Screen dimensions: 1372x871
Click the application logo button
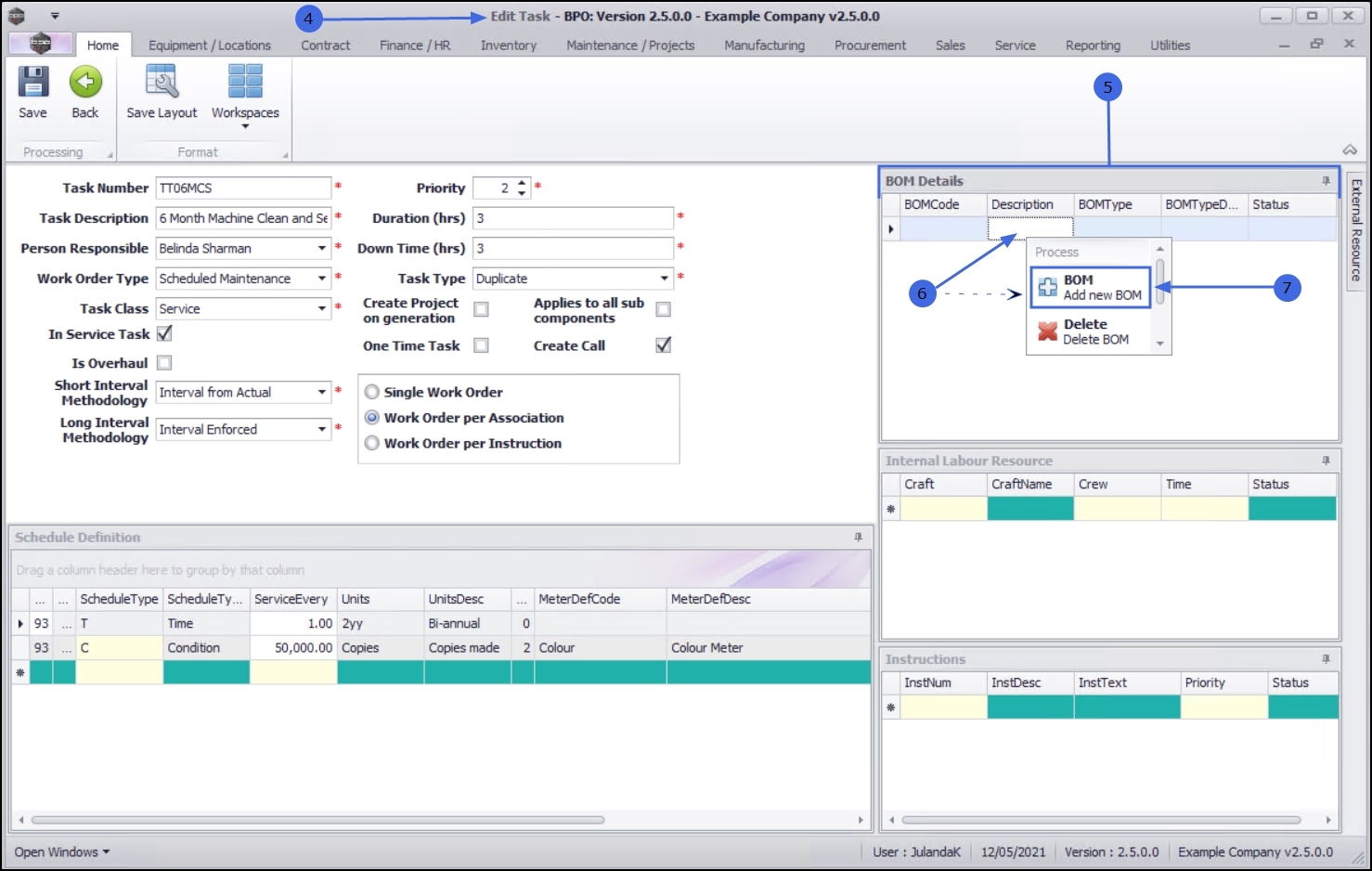(40, 44)
